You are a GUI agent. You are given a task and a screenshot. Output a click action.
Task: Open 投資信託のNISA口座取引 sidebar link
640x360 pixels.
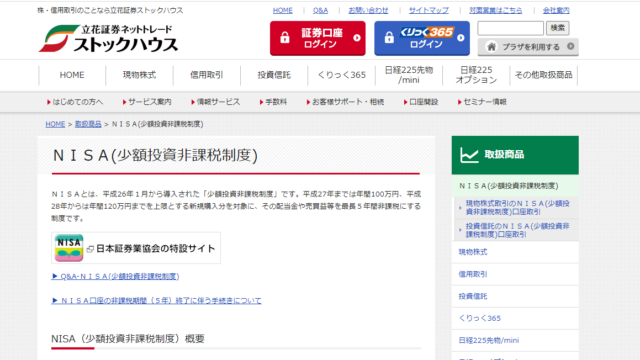516,230
